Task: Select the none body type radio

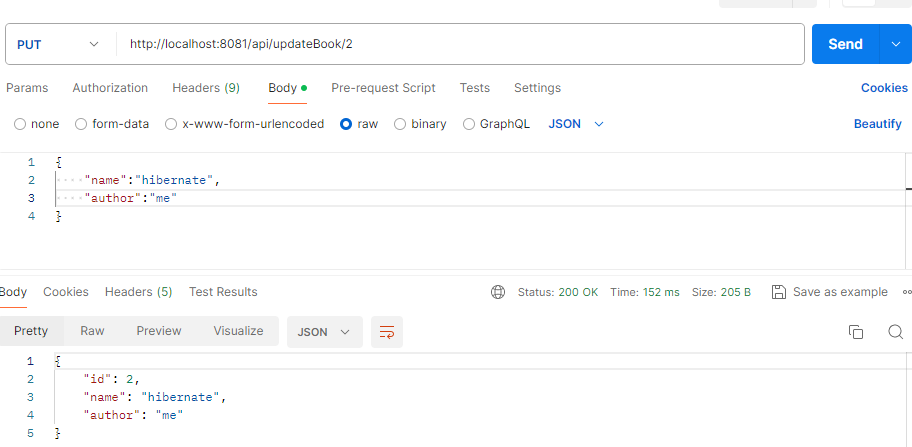Action: [20, 124]
